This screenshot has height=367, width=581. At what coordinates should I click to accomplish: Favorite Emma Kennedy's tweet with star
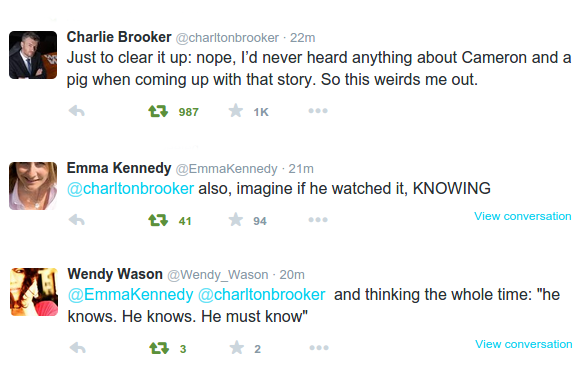(236, 219)
